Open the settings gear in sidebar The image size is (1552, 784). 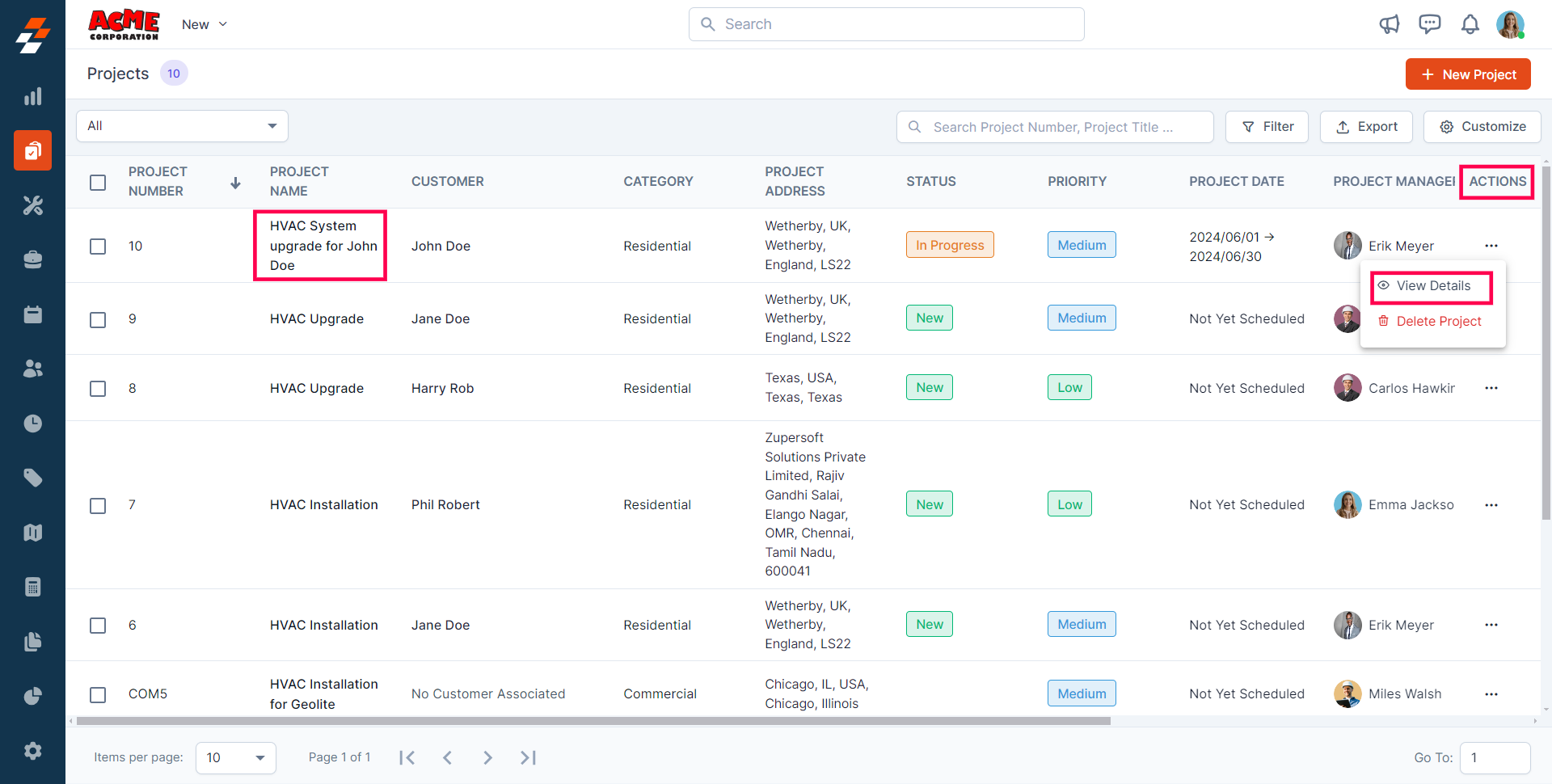point(32,751)
